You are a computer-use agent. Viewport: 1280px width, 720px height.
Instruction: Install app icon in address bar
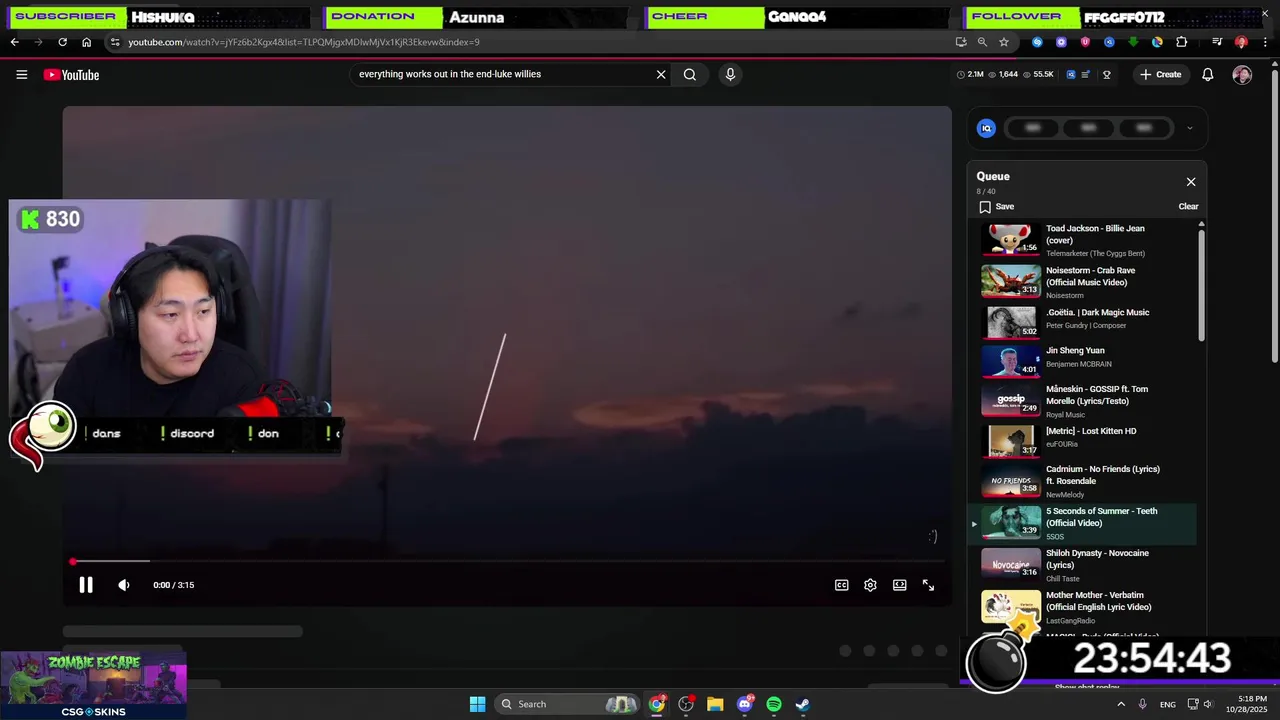point(961,42)
